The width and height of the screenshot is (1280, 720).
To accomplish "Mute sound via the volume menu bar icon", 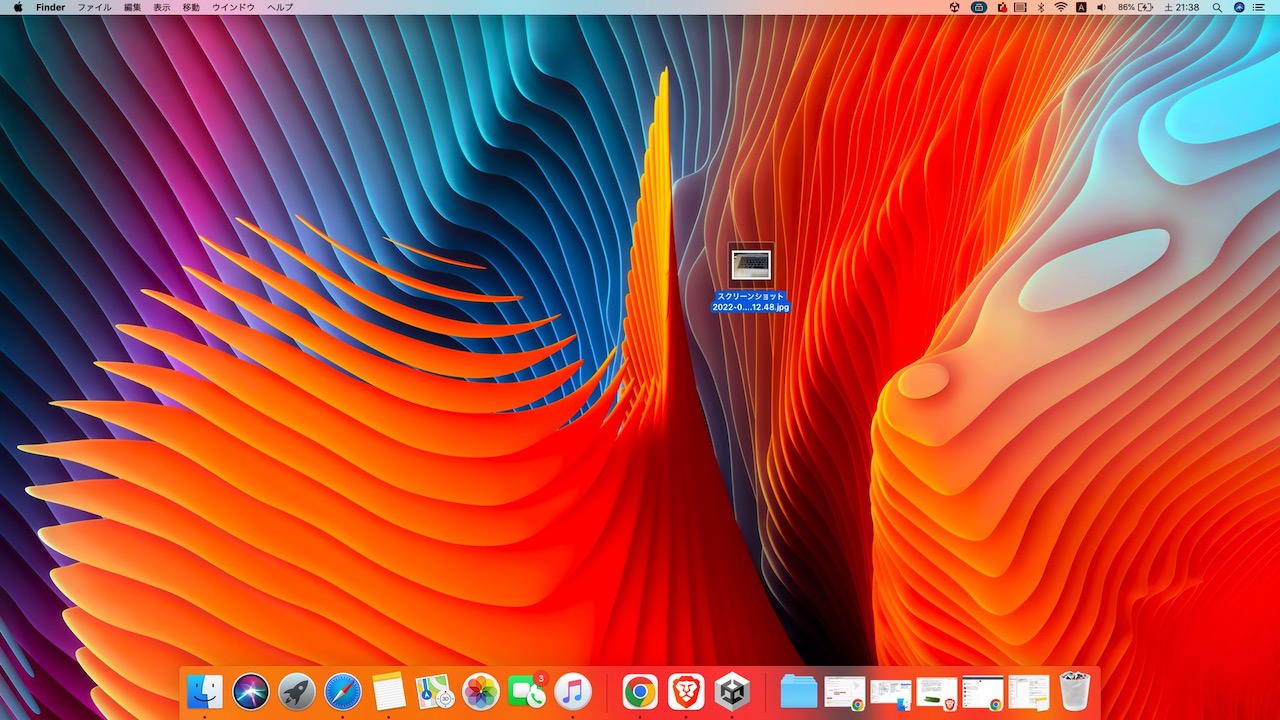I will [1103, 7].
